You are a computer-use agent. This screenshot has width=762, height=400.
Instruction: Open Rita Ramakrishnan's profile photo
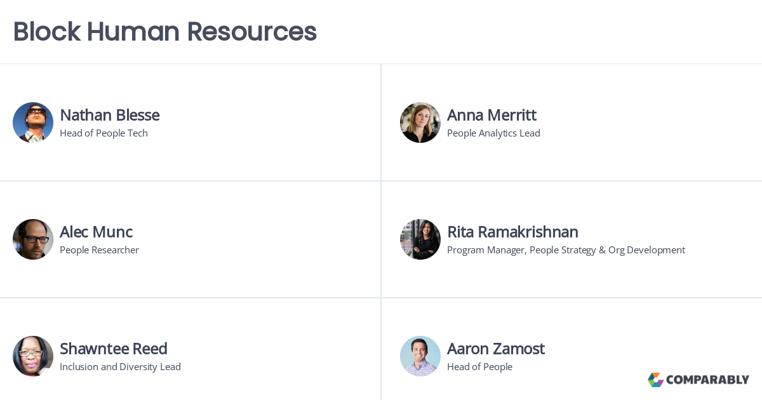[x=420, y=239]
